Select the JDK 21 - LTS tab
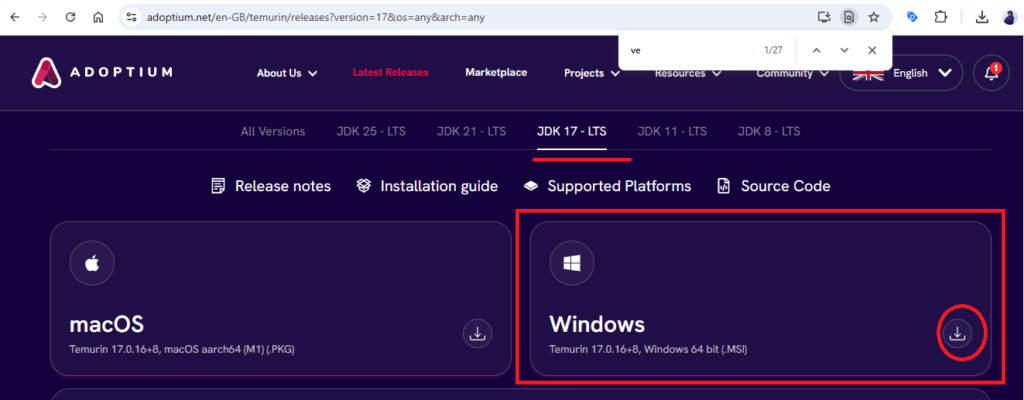The height and width of the screenshot is (400, 1024). [x=472, y=131]
